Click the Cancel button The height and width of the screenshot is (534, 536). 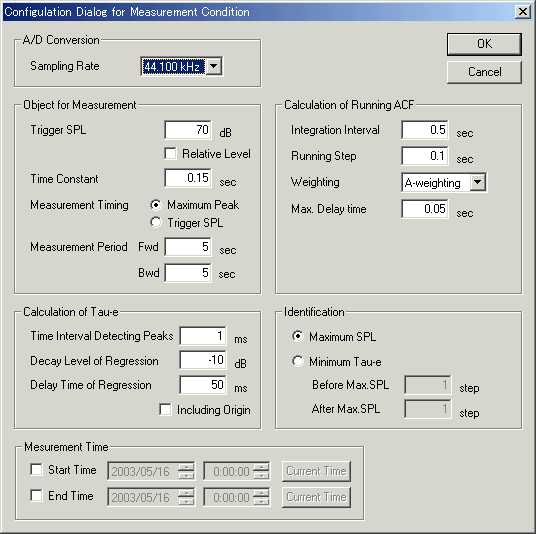pos(484,72)
